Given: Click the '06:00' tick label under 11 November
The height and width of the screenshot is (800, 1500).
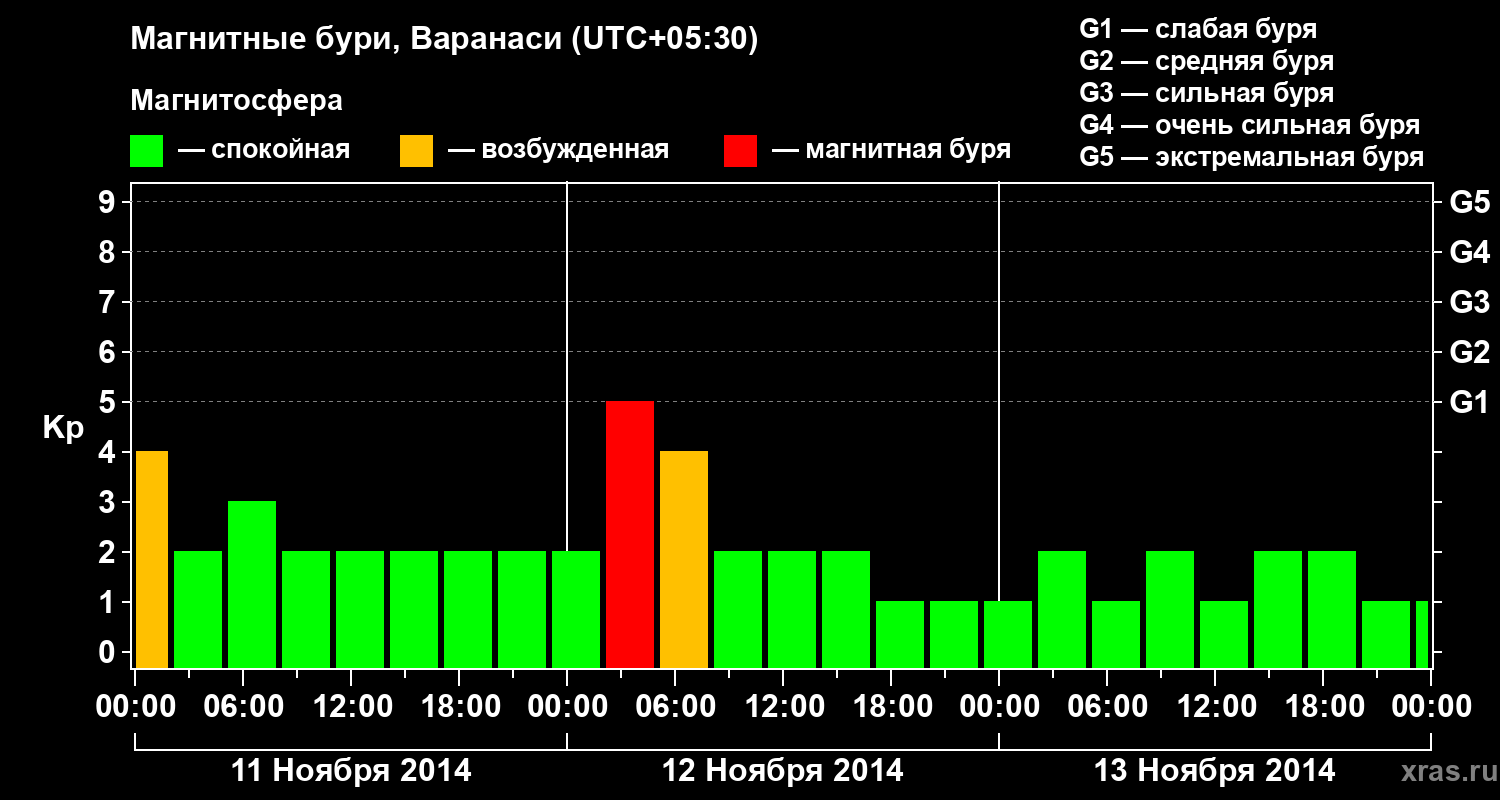Looking at the screenshot, I should click(x=243, y=707).
